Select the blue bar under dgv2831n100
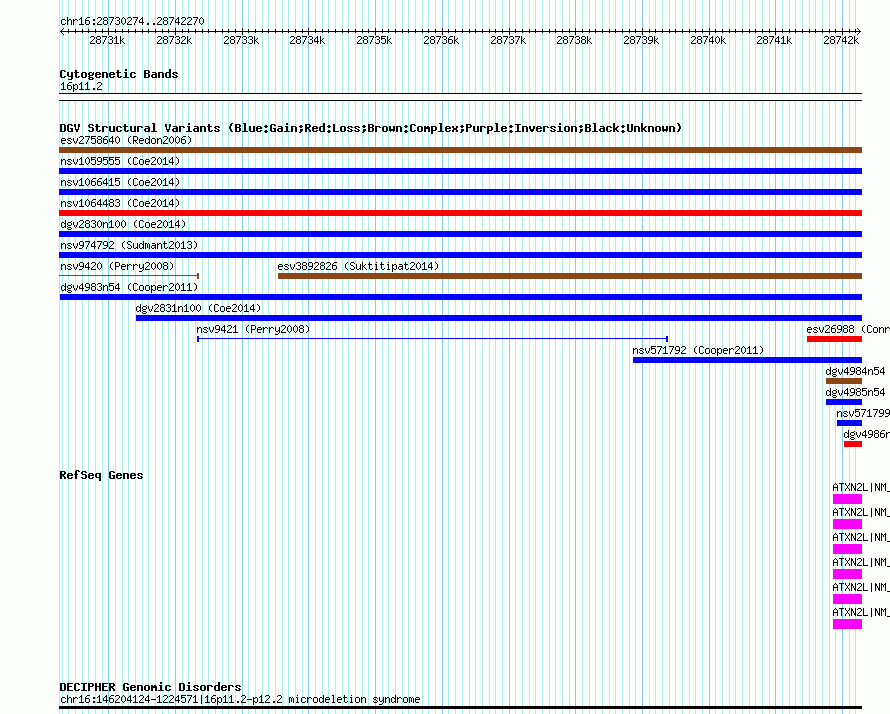This screenshot has height=714, width=890. pyautogui.click(x=499, y=318)
